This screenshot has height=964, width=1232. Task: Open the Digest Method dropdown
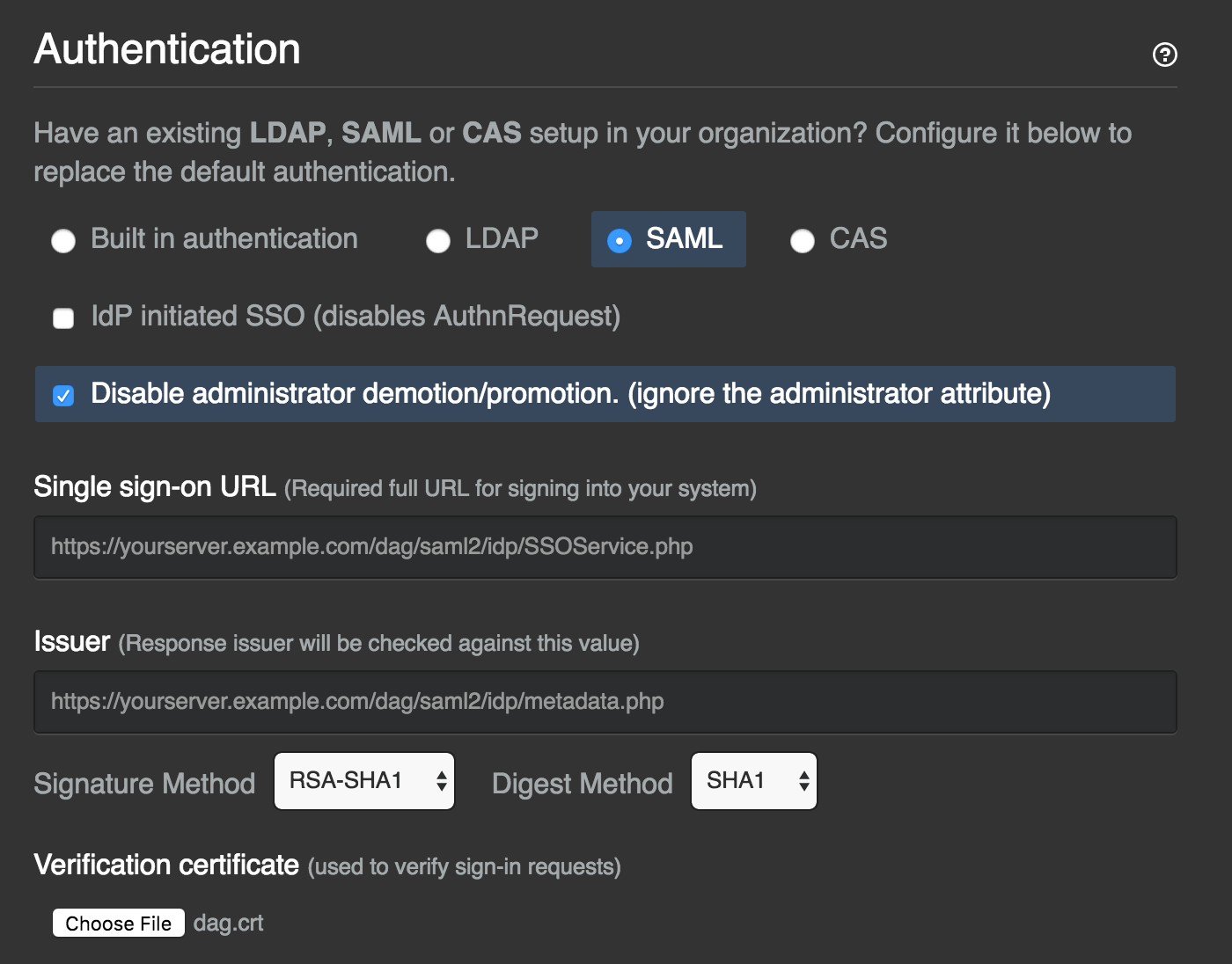(x=753, y=780)
